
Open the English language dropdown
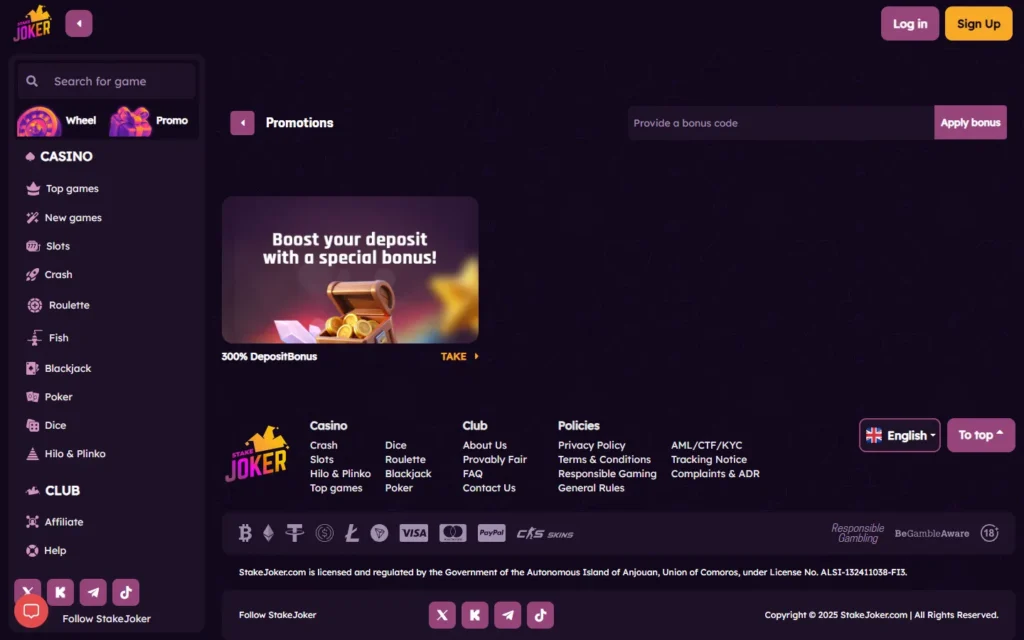tap(899, 435)
